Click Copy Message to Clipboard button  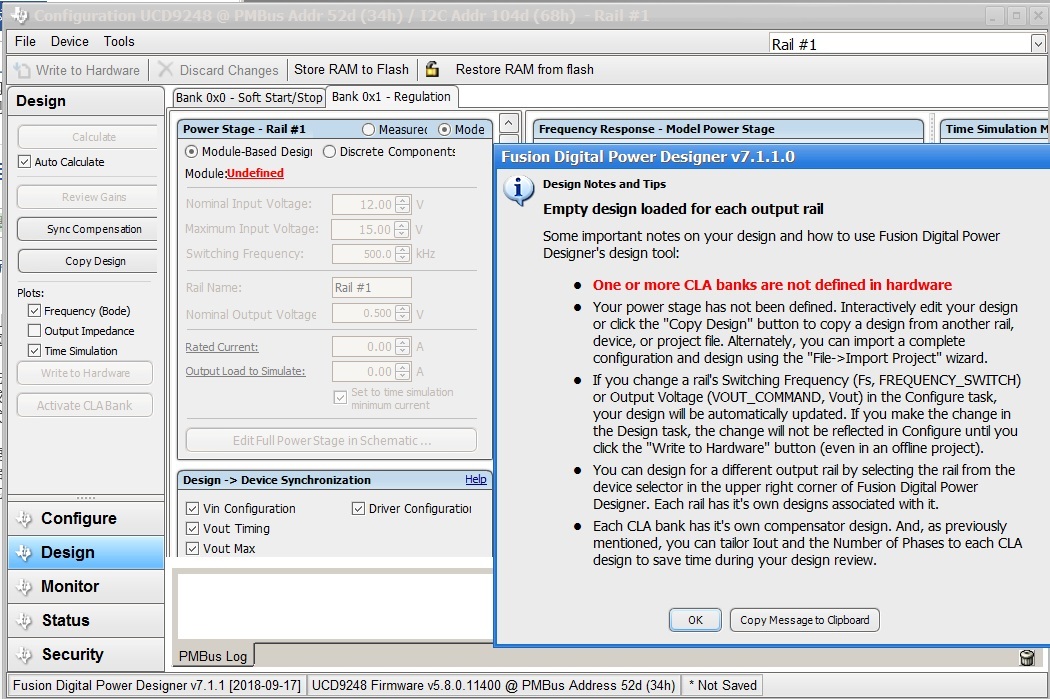coord(804,620)
